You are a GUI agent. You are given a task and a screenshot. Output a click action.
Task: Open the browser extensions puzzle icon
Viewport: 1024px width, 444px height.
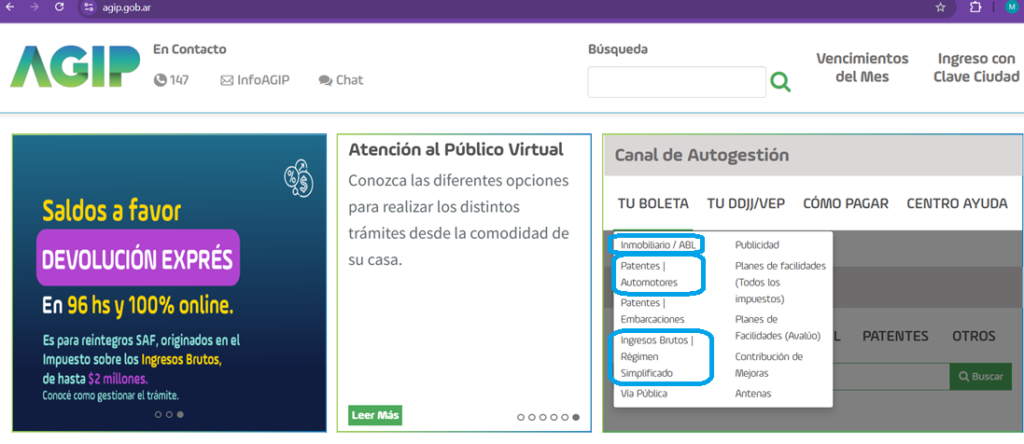point(975,7)
